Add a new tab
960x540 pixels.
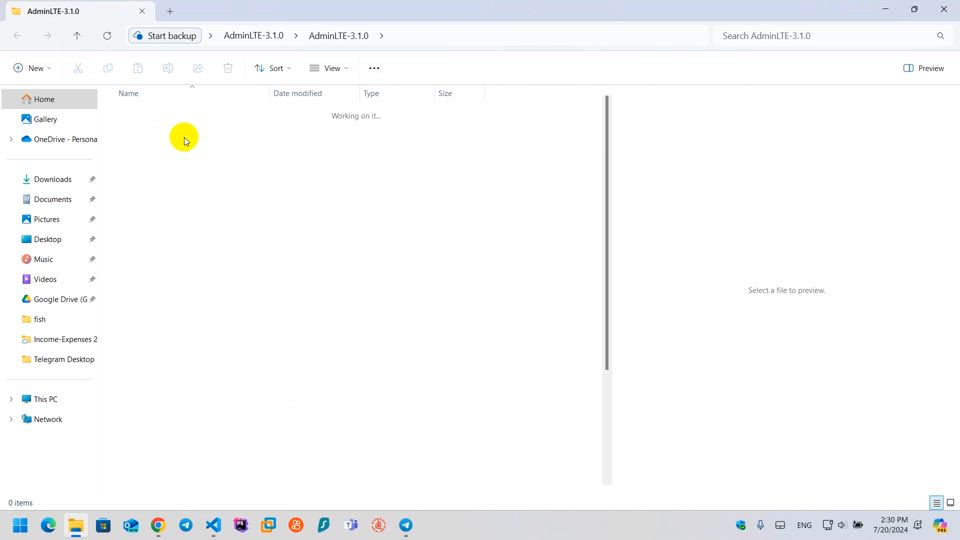[170, 11]
